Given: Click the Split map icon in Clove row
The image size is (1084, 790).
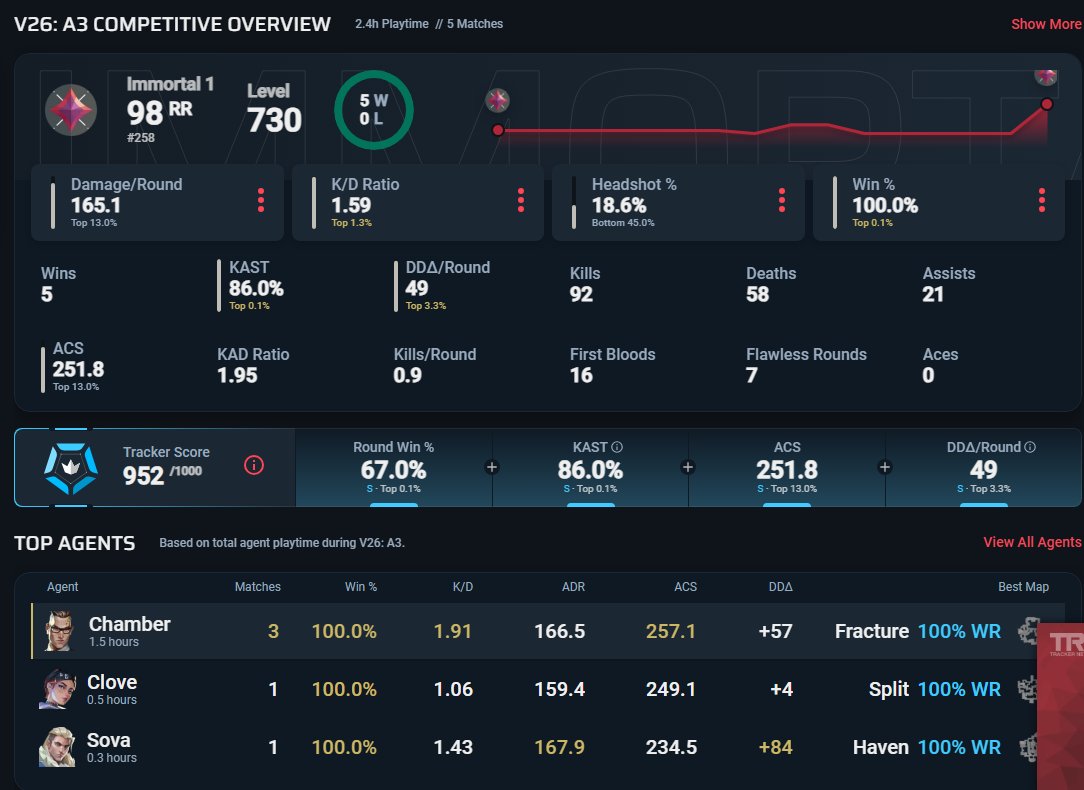Looking at the screenshot, I should point(1027,689).
